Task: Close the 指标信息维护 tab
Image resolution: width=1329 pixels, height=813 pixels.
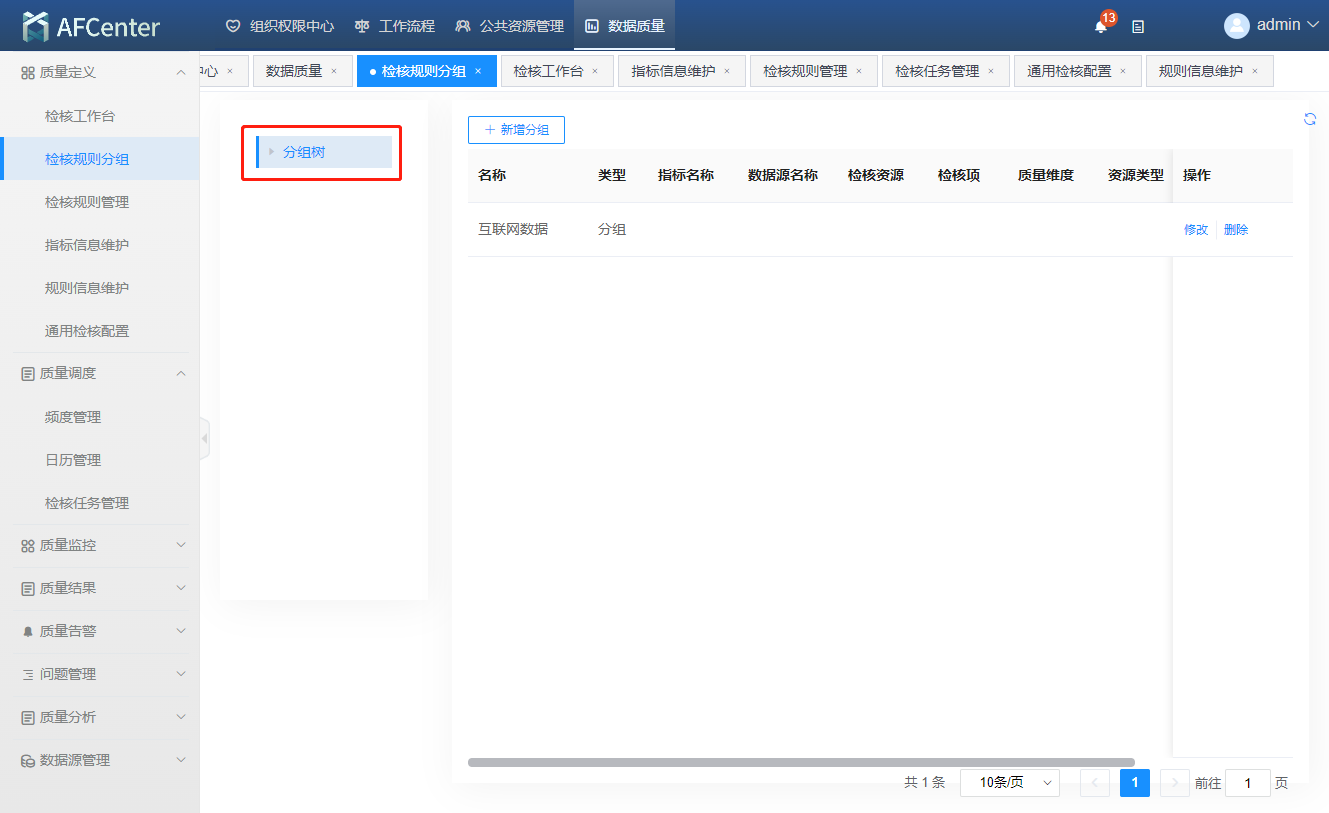Action: pyautogui.click(x=727, y=71)
